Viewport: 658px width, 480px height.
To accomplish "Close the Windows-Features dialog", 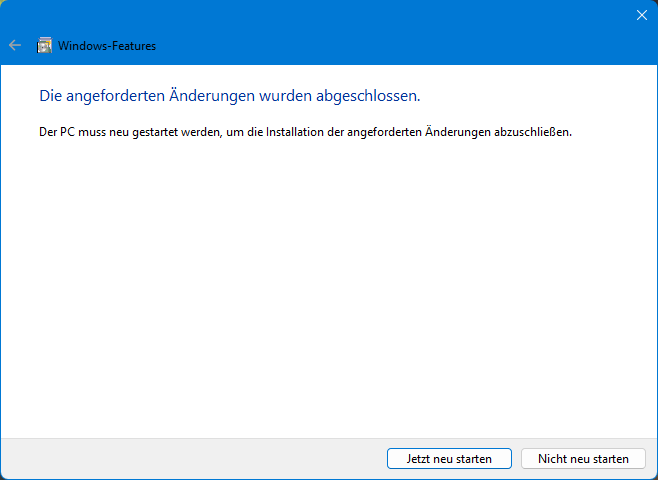I will [641, 15].
